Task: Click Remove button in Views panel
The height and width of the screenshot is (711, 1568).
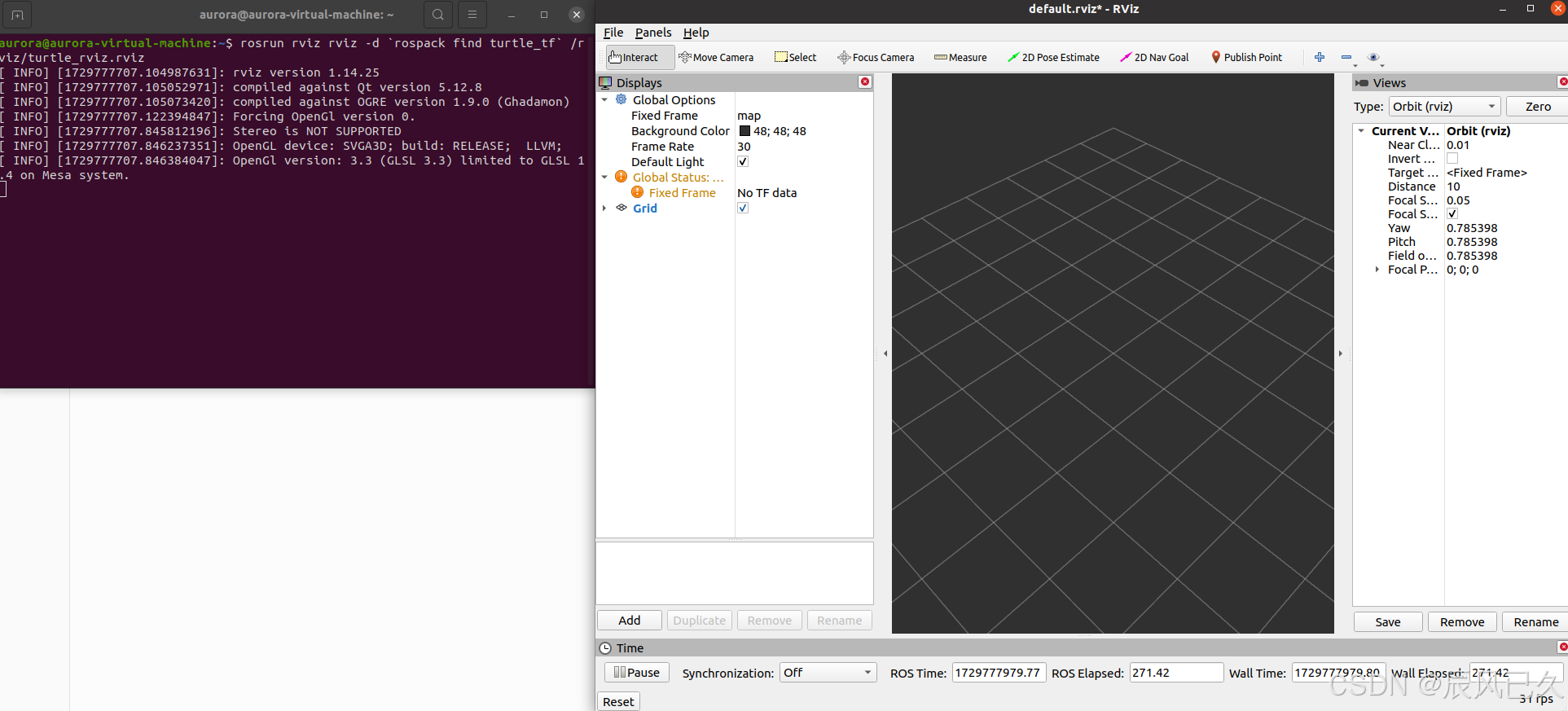Action: tap(1462, 622)
